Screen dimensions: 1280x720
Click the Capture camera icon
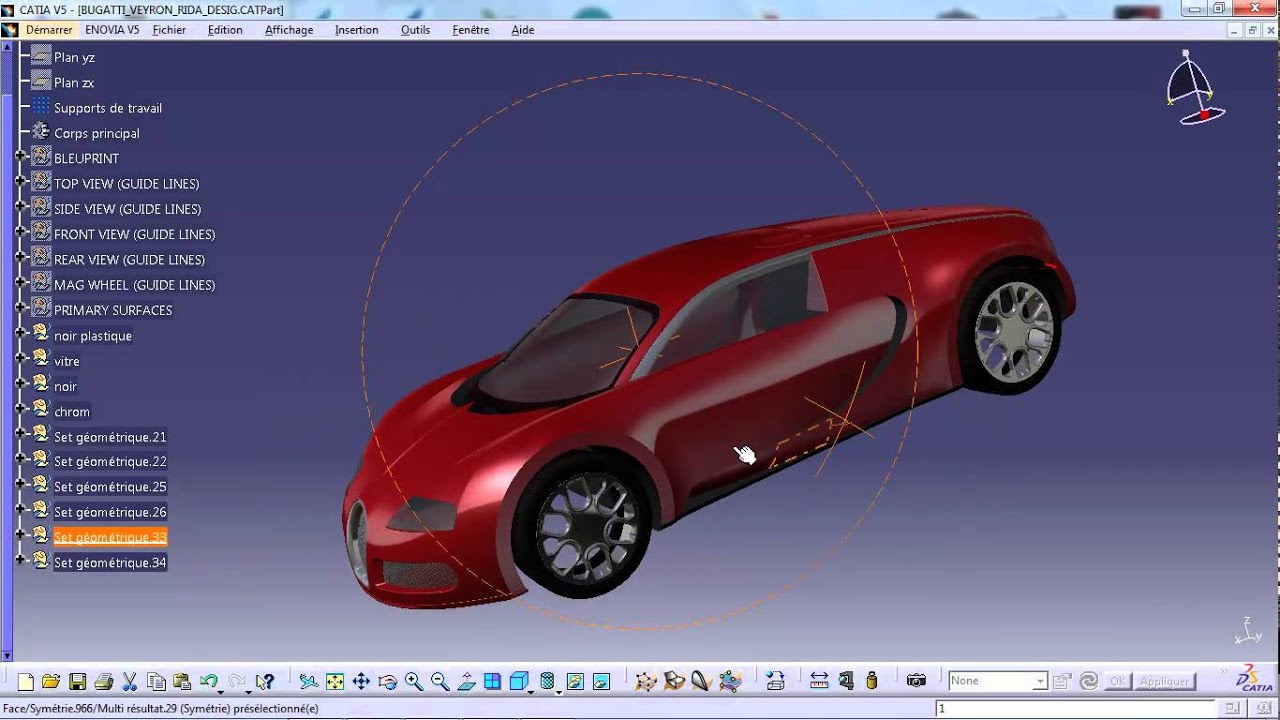point(916,681)
